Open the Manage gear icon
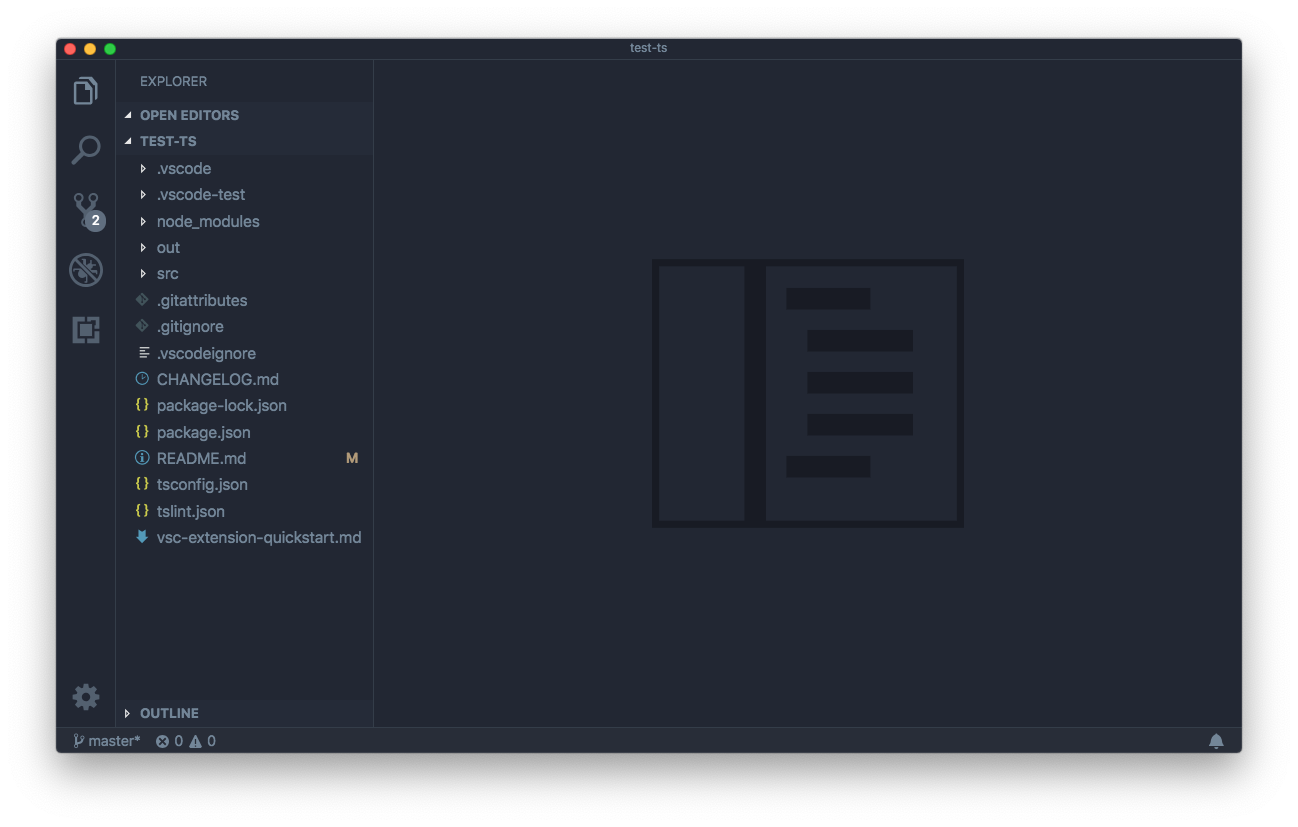The height and width of the screenshot is (827, 1298). click(x=86, y=697)
